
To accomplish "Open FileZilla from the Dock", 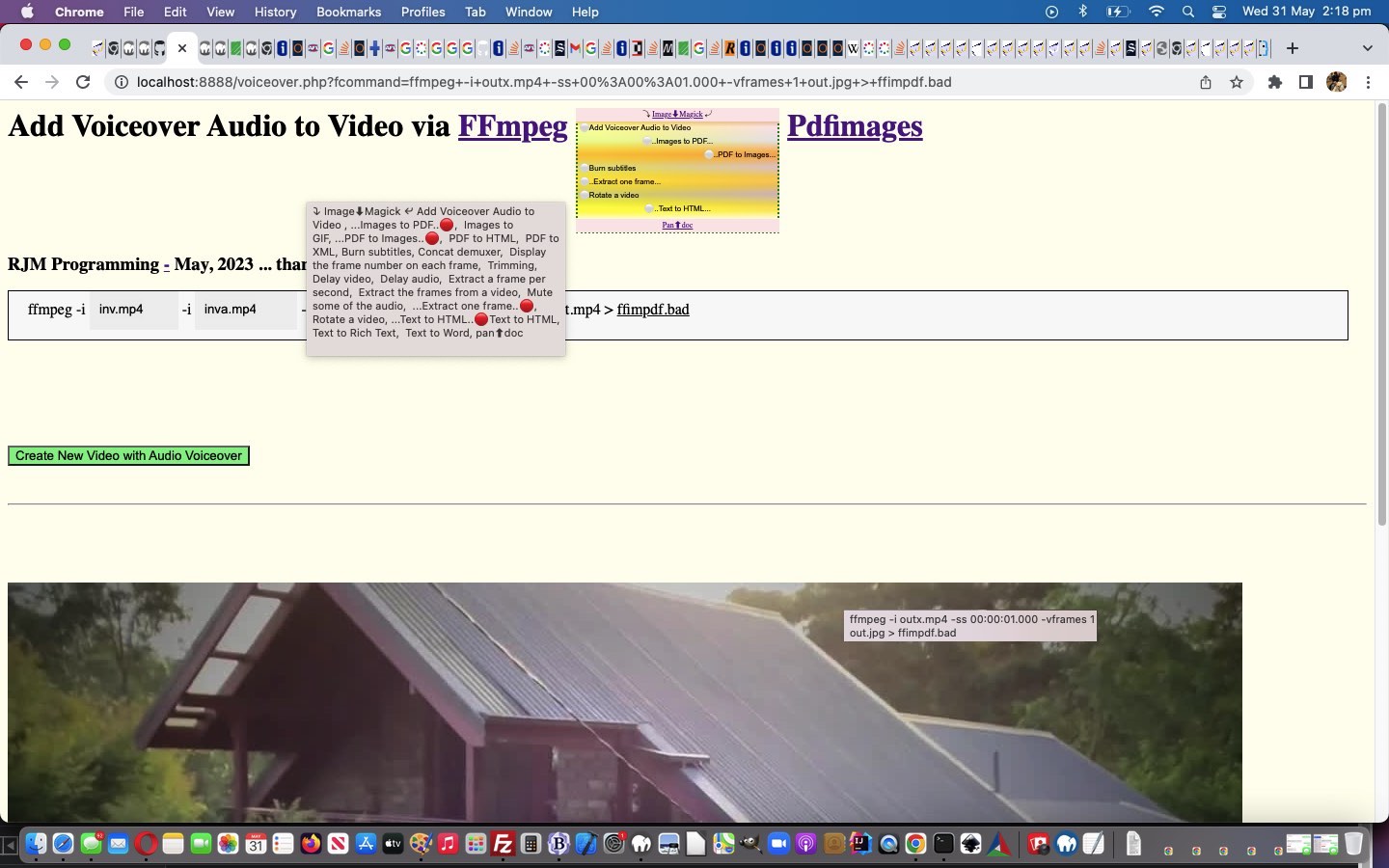I will (503, 844).
